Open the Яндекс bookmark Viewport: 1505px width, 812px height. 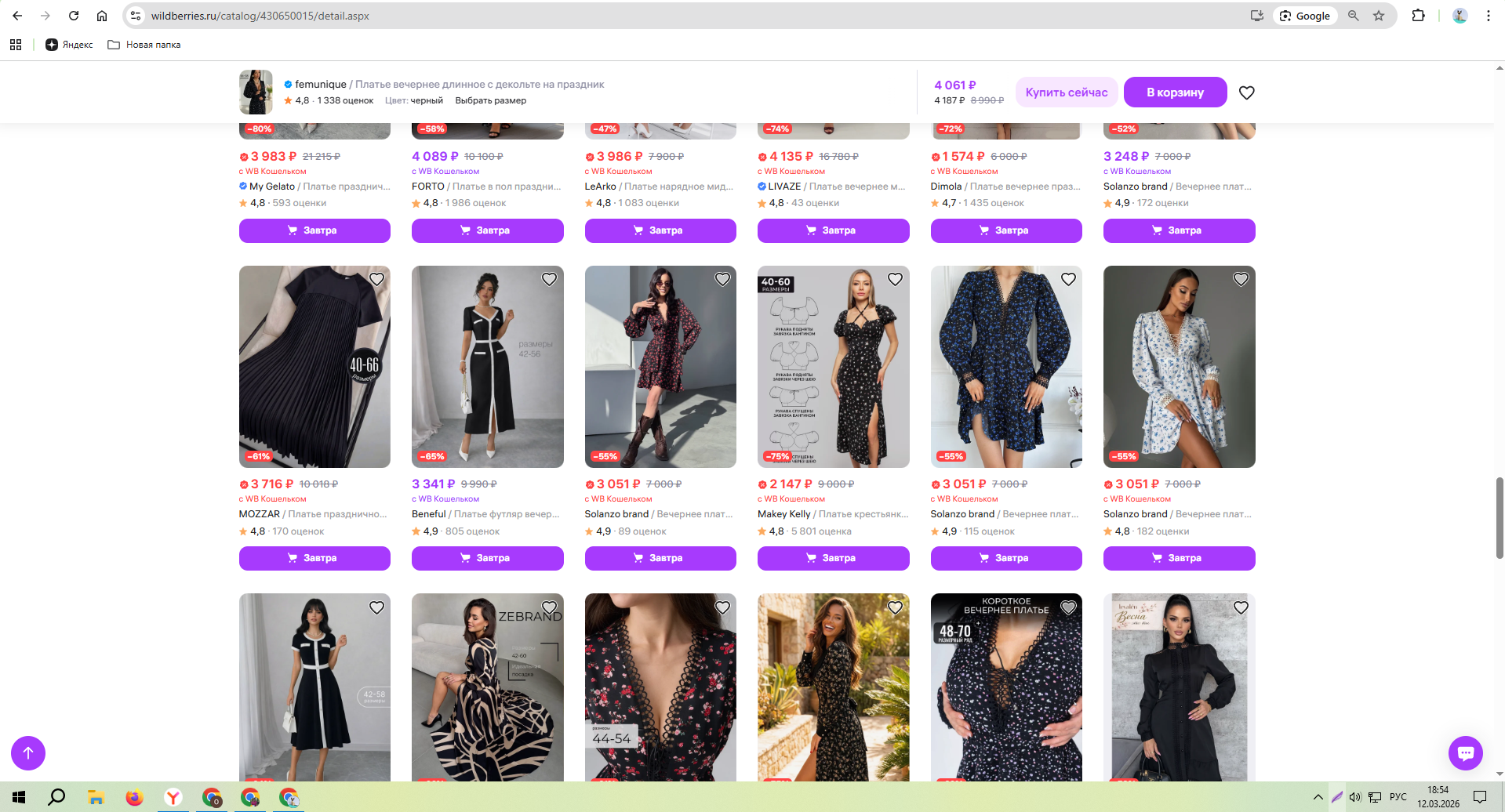[69, 45]
